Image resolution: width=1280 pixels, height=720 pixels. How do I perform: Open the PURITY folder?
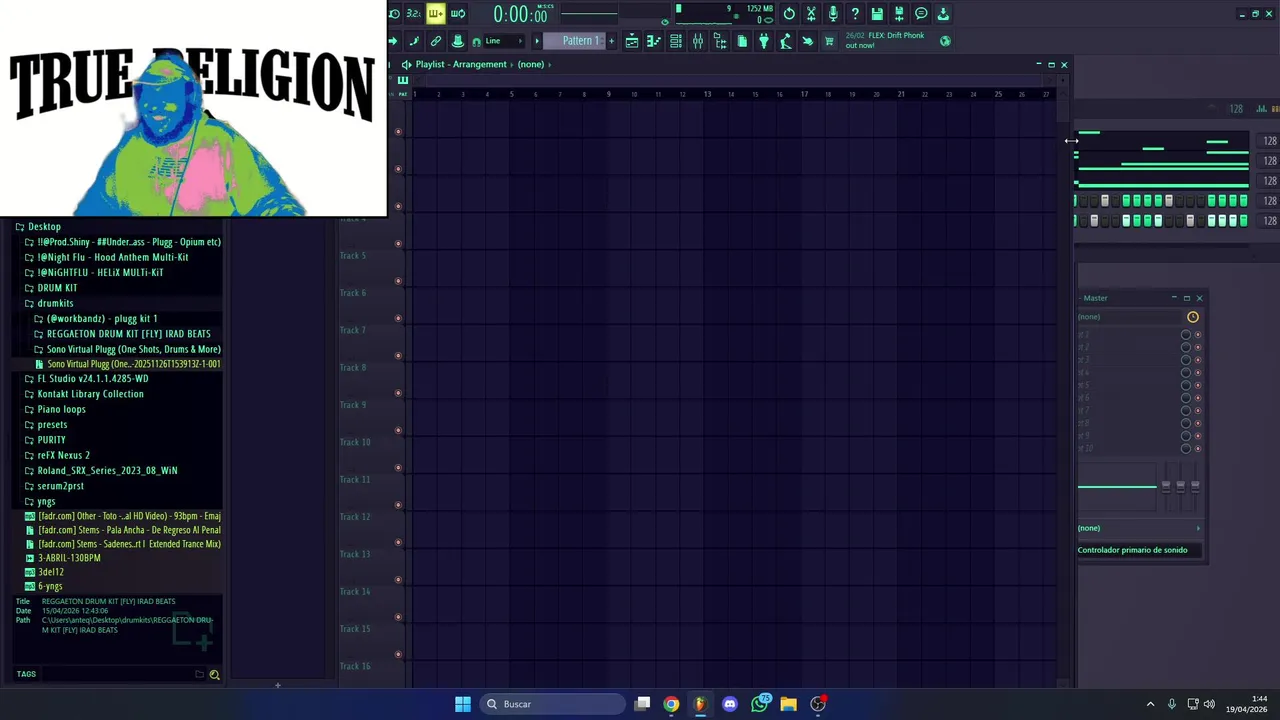click(x=51, y=440)
